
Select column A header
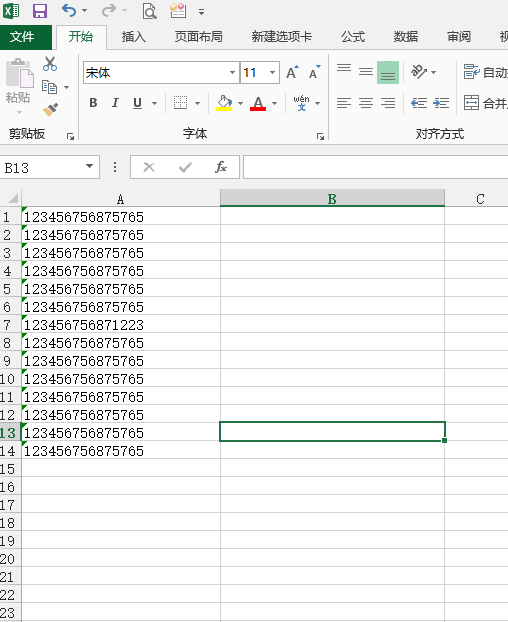[x=121, y=198]
